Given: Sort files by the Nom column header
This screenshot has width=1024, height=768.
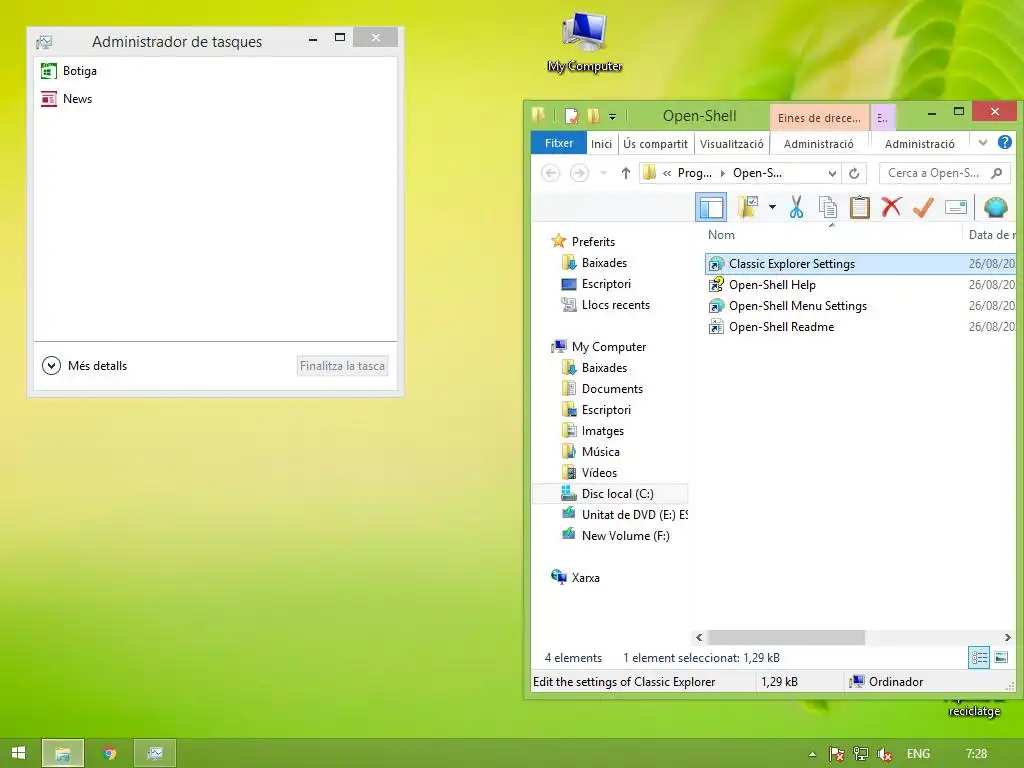Looking at the screenshot, I should click(x=721, y=235).
